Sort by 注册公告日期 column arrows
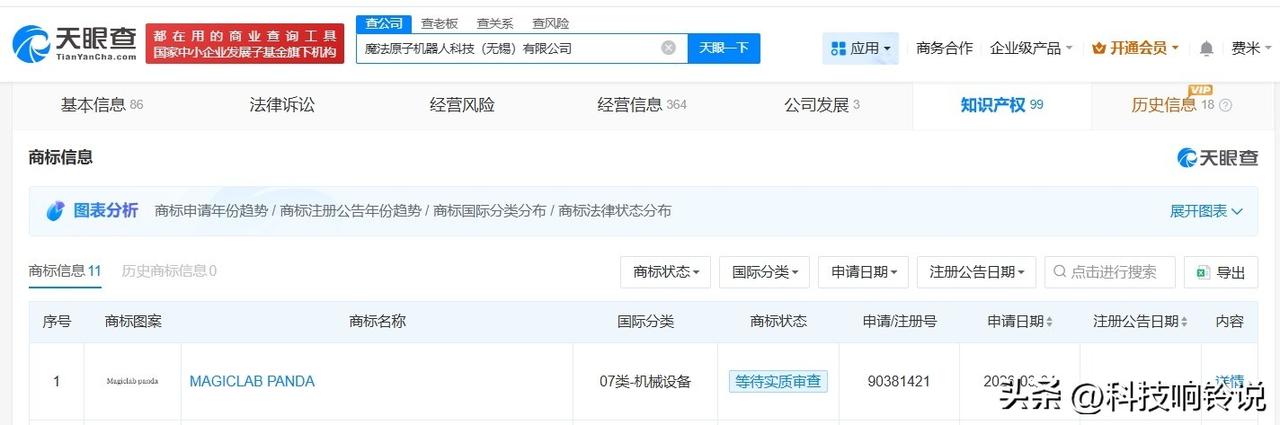The image size is (1280, 425). pyautogui.click(x=1184, y=322)
